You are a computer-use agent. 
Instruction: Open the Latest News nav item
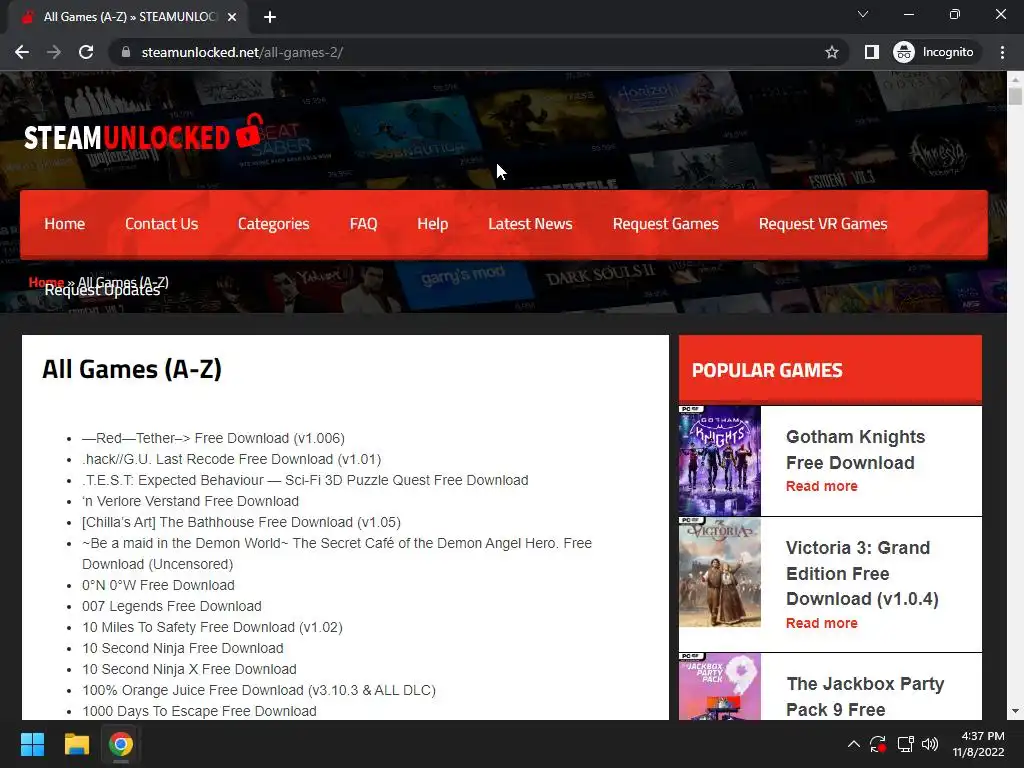530,224
